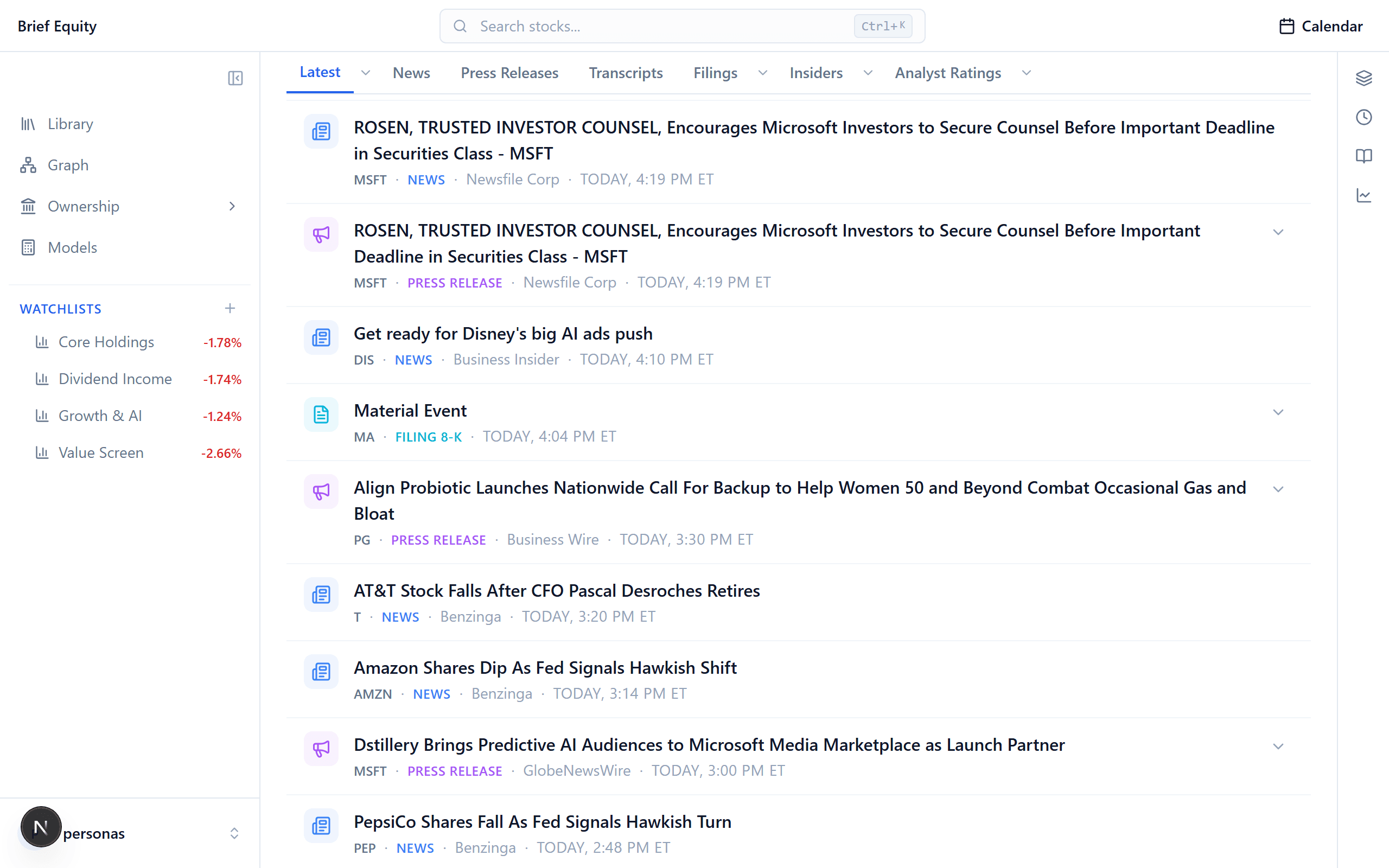Click the -2.66% Value Screen change
The width and height of the screenshot is (1389, 868).
pos(221,454)
